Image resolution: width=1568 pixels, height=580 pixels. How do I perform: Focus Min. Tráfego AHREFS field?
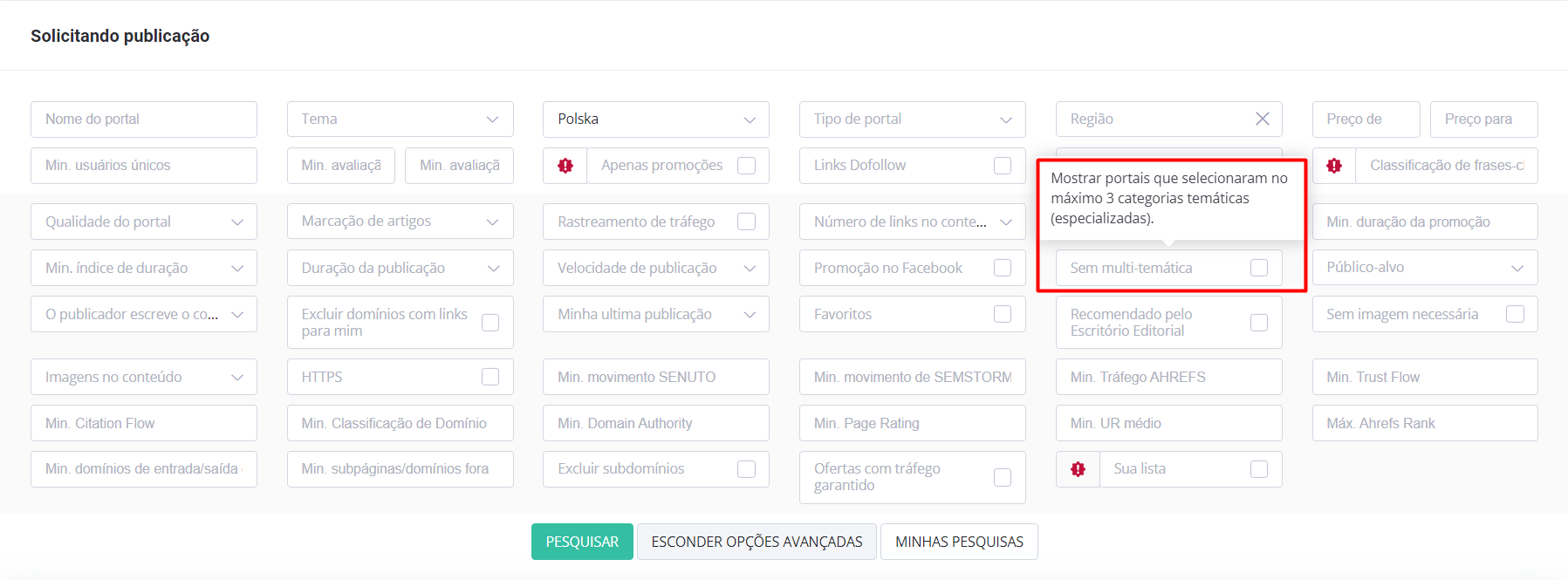click(1169, 377)
